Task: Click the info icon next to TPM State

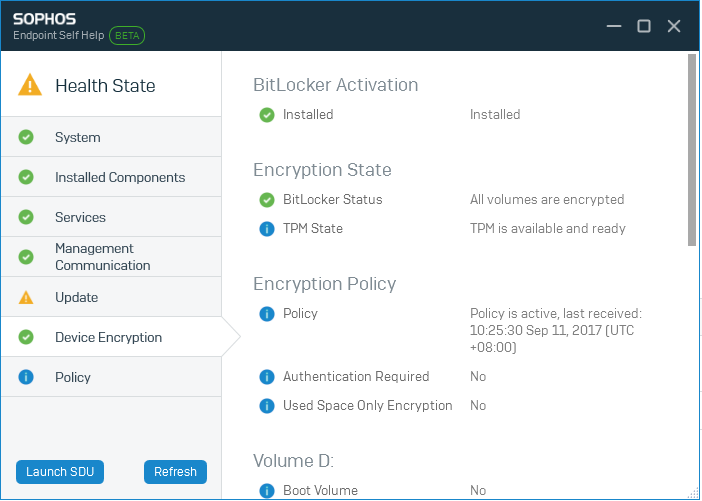Action: (x=267, y=229)
